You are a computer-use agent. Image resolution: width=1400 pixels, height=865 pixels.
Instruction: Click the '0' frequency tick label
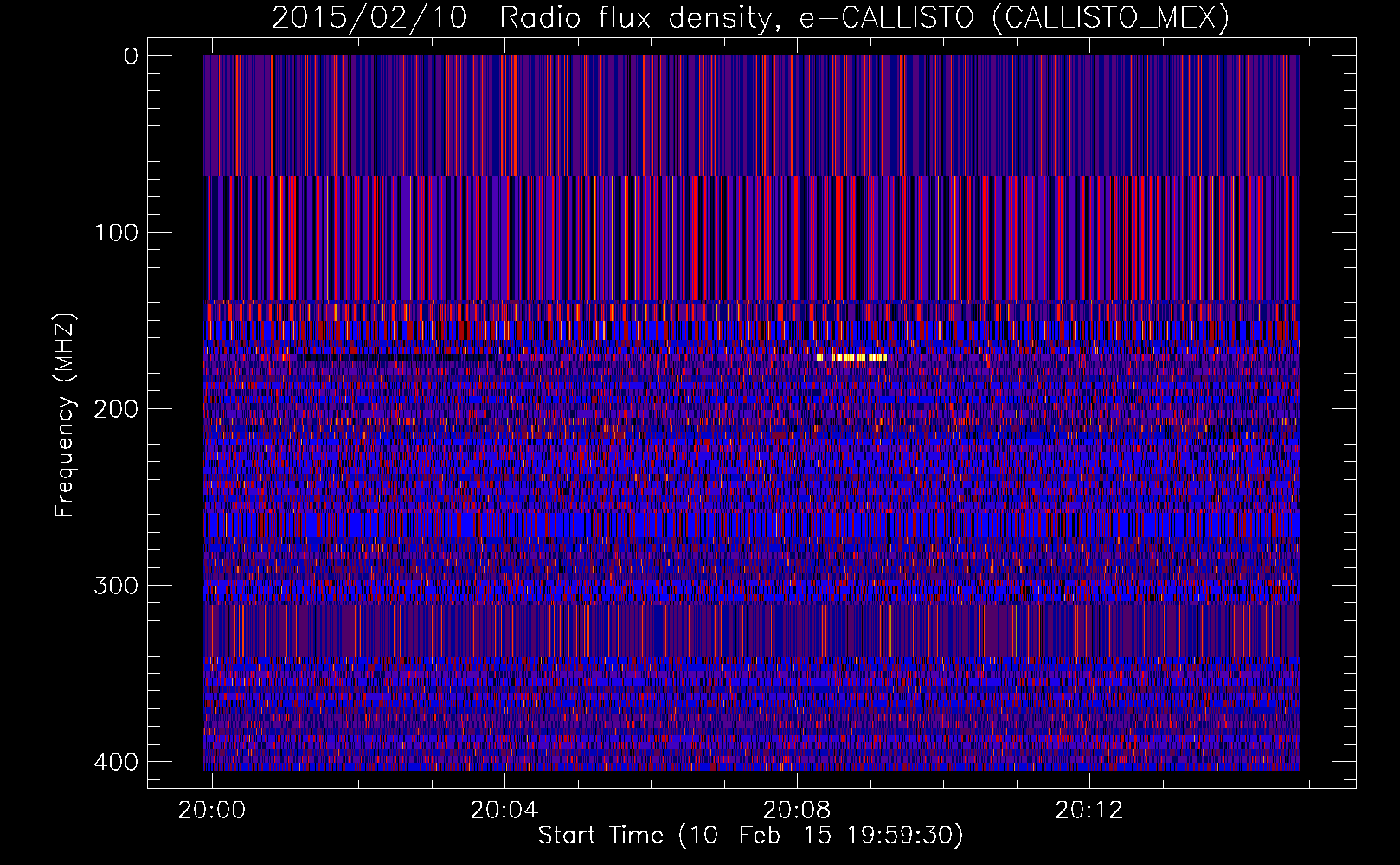point(131,56)
